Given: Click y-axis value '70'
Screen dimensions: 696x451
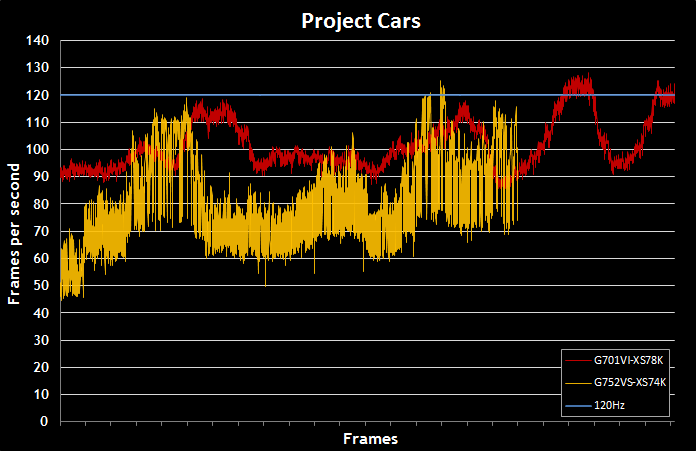Looking at the screenshot, I should 41,231.
